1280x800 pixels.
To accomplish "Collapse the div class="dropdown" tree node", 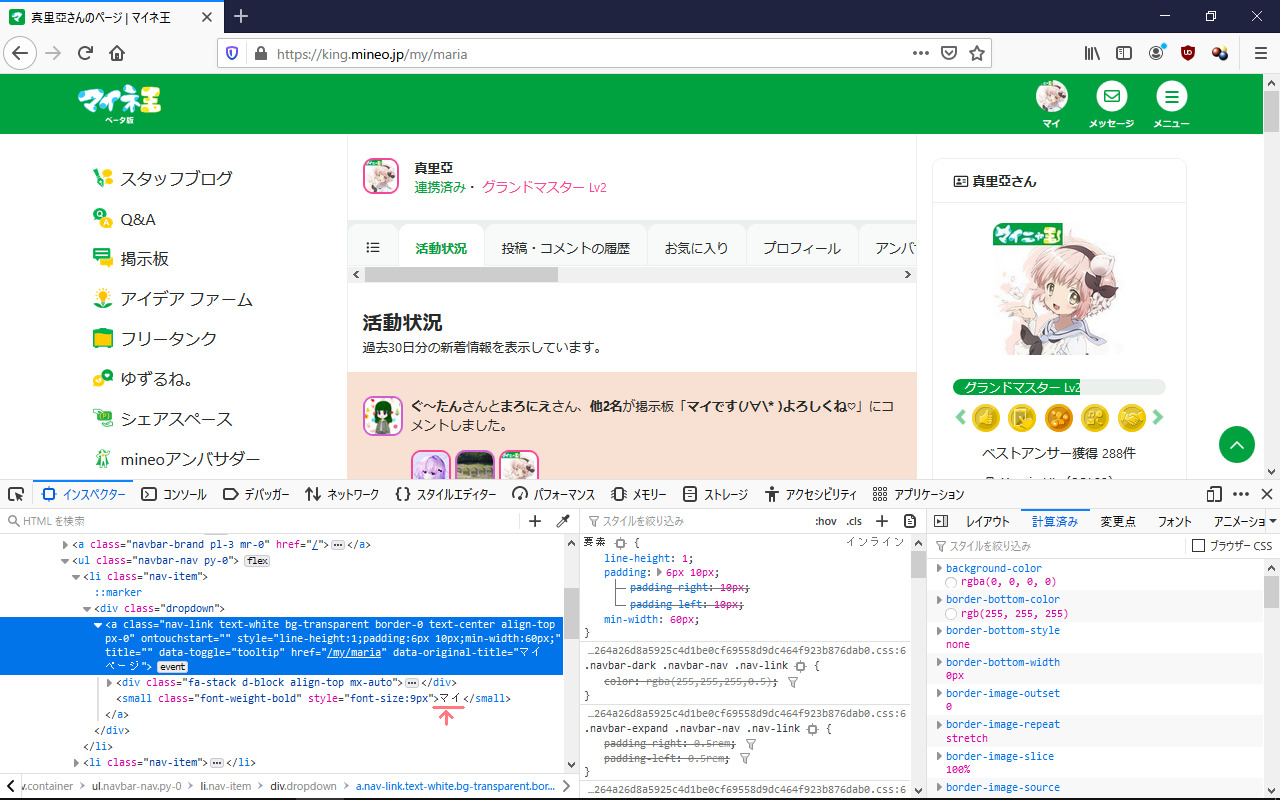I will [x=87, y=608].
